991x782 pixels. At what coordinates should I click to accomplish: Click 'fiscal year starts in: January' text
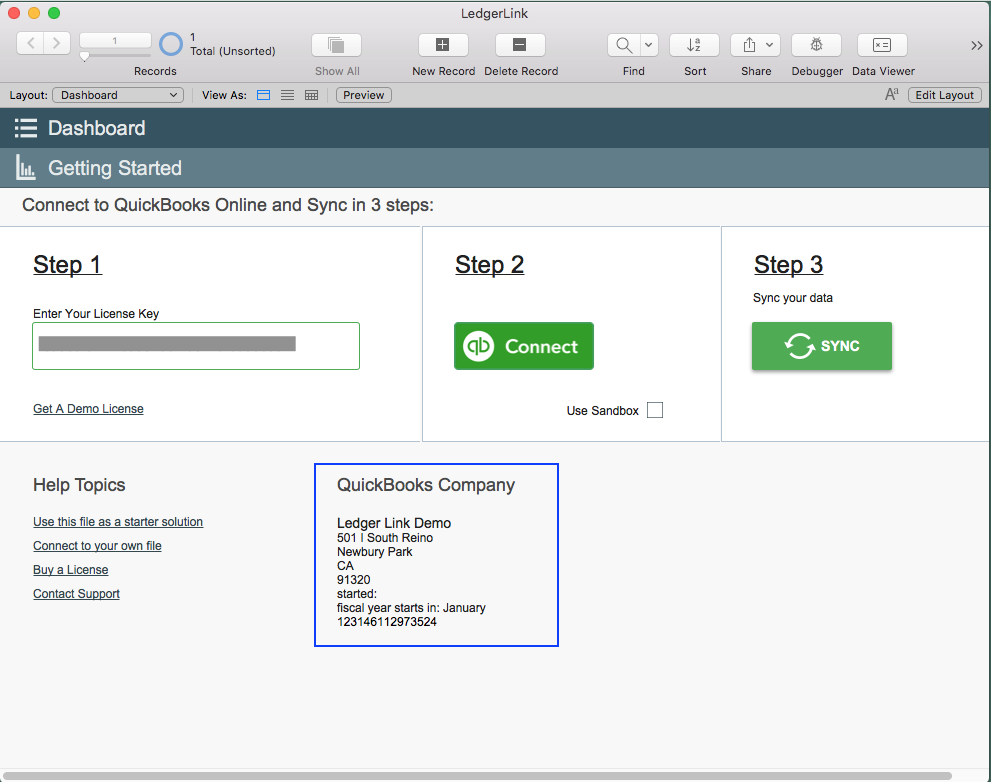click(x=411, y=608)
